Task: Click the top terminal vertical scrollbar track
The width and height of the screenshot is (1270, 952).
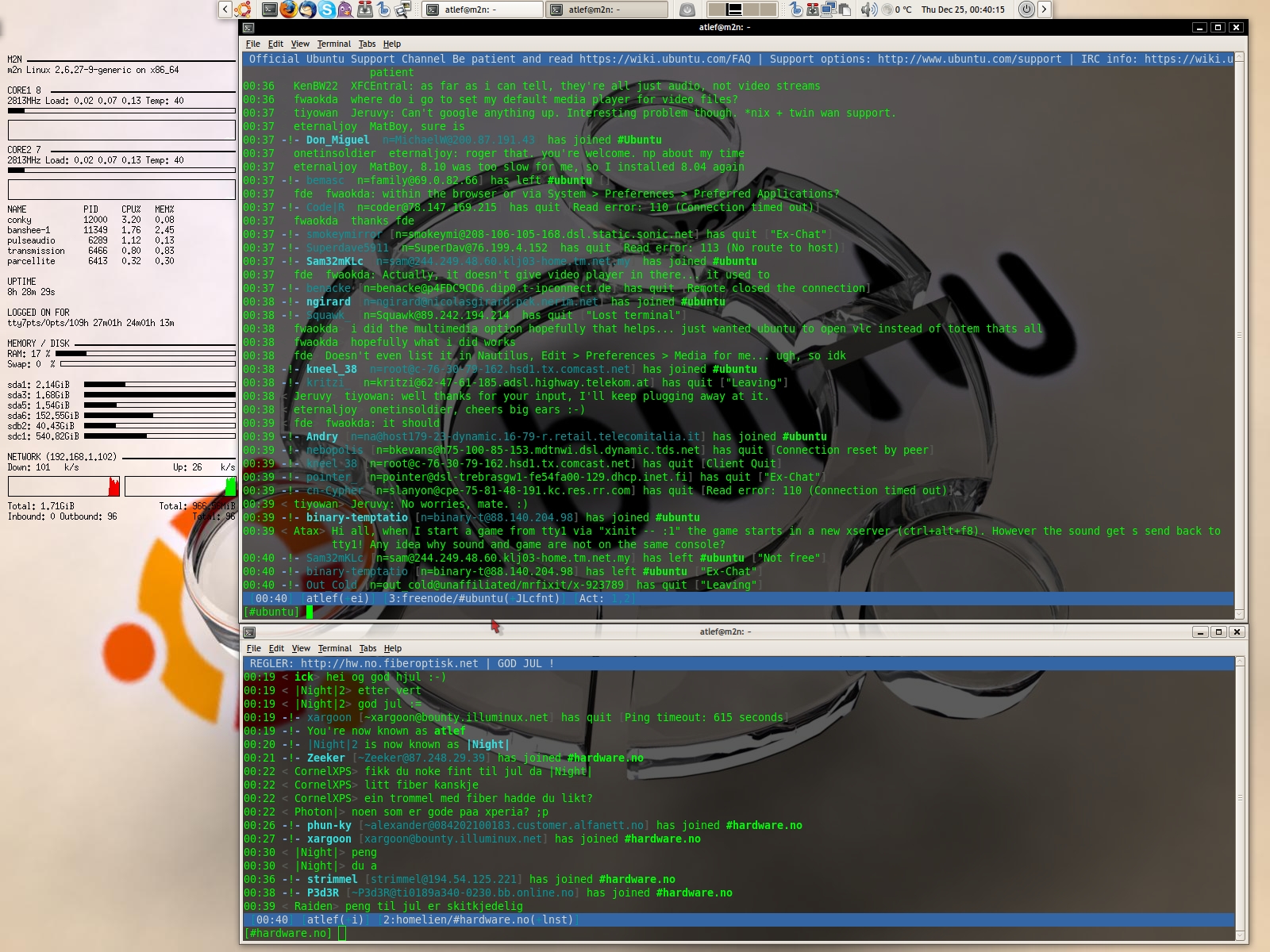Action: pyautogui.click(x=1240, y=336)
